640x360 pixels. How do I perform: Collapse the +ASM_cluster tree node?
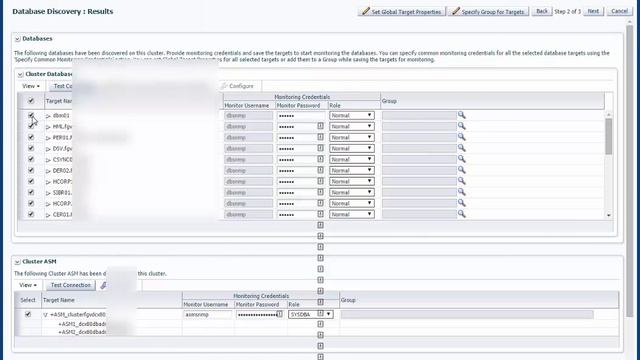[45, 315]
